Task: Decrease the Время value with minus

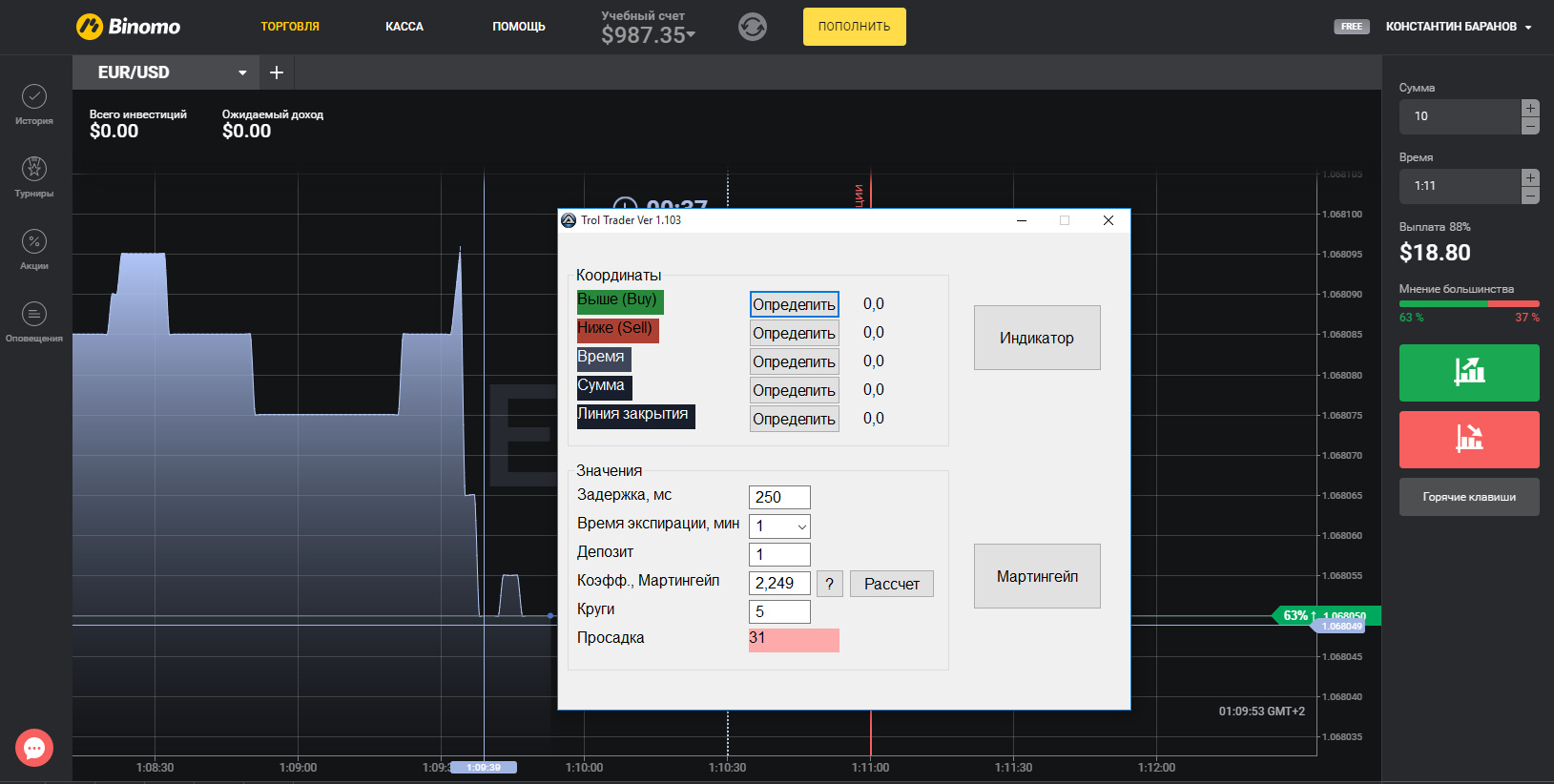Action: (1530, 196)
